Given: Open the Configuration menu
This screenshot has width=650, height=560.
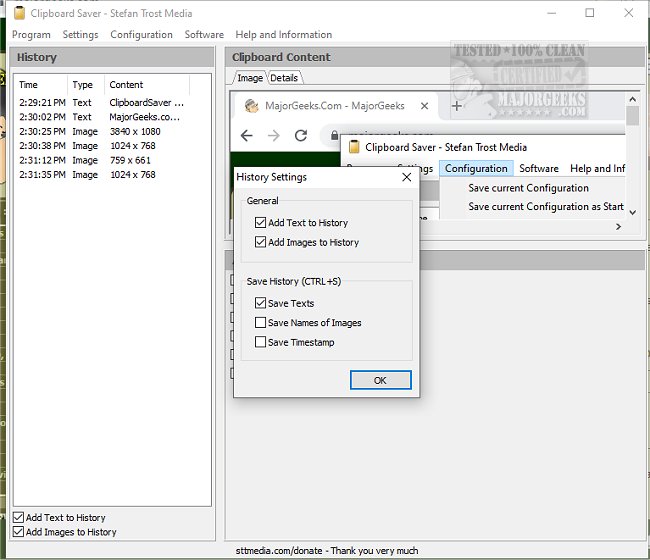Looking at the screenshot, I should pos(141,34).
